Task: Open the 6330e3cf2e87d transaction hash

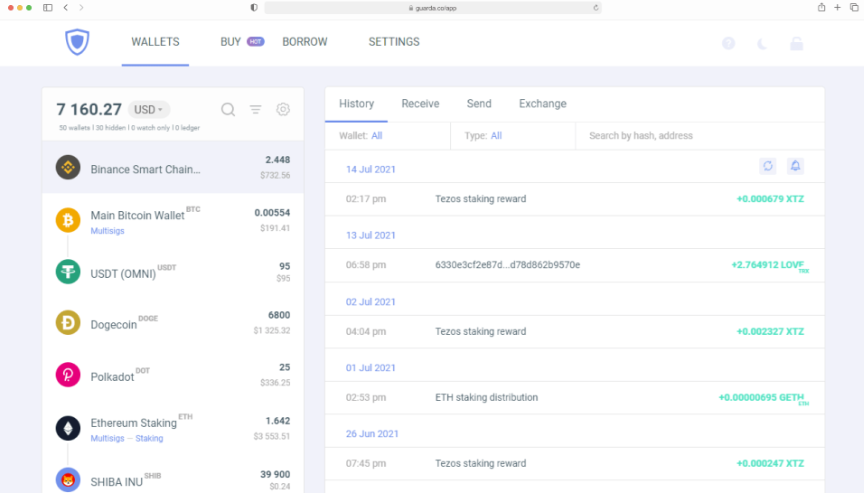Action: pos(507,265)
